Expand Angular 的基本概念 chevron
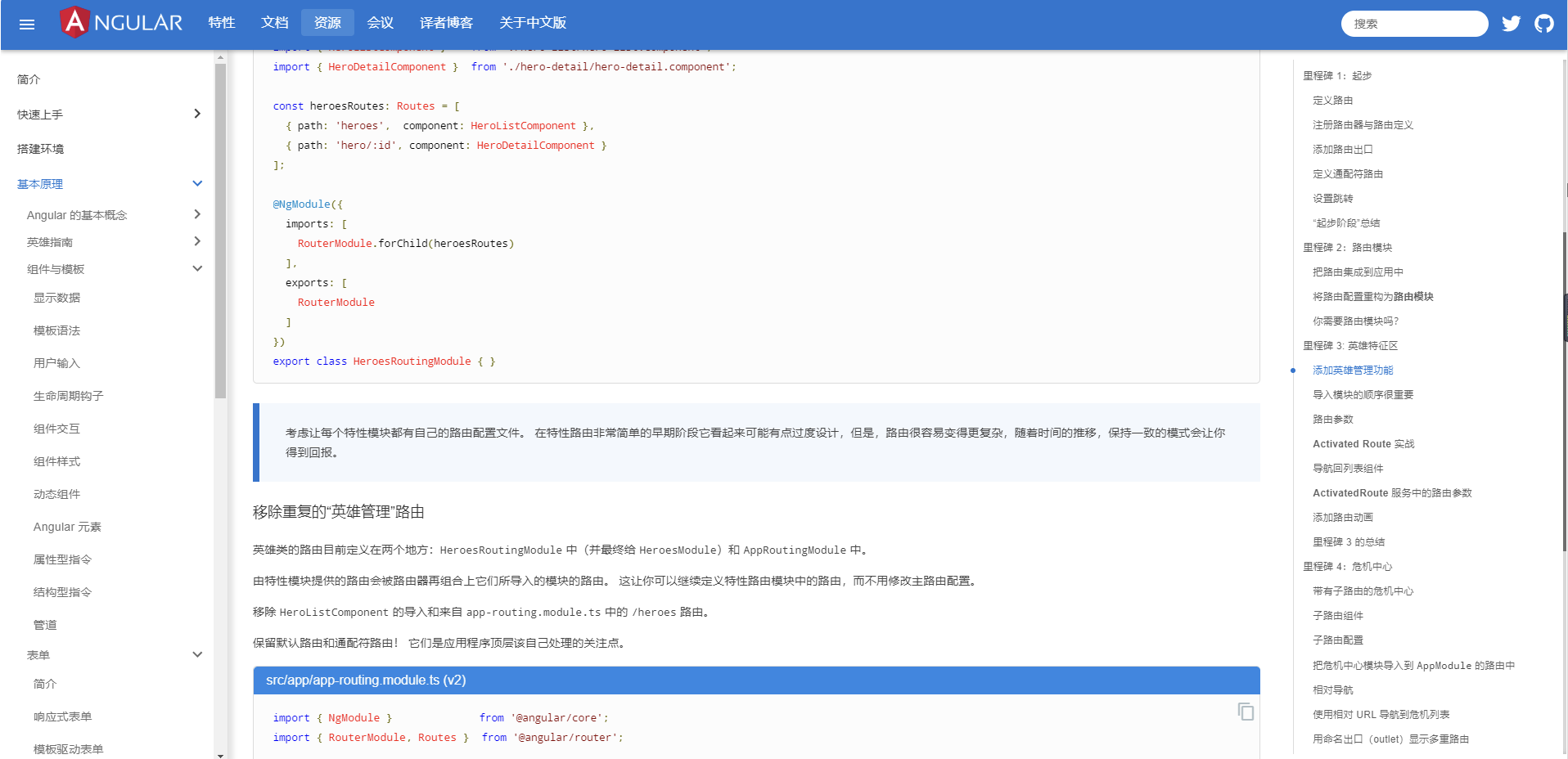The width and height of the screenshot is (1568, 759). tap(196, 214)
